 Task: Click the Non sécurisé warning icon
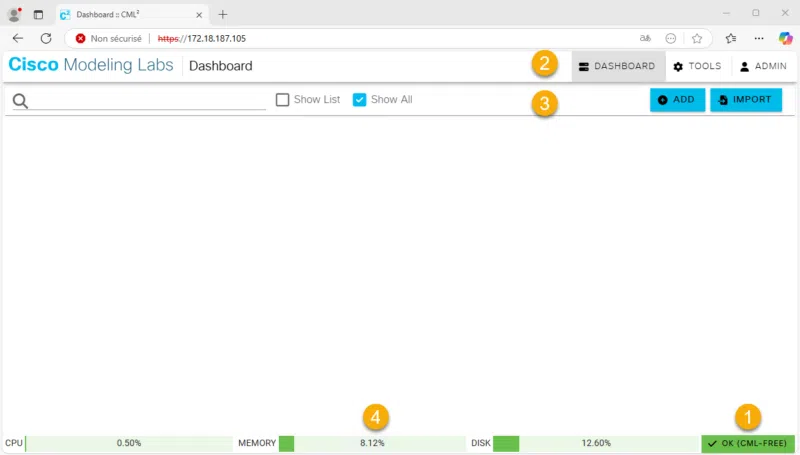(x=80, y=38)
